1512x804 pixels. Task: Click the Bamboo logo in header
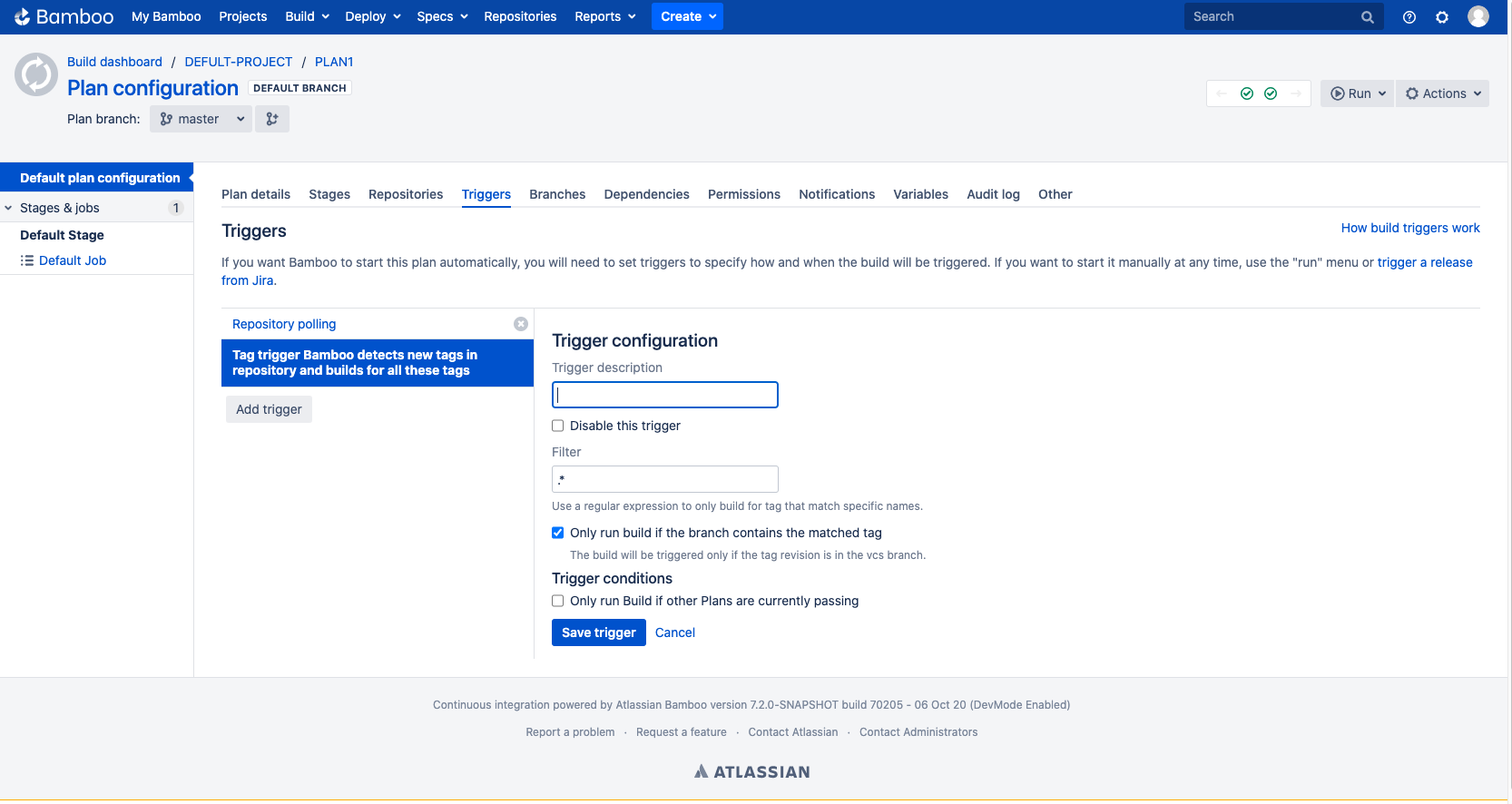[x=64, y=16]
